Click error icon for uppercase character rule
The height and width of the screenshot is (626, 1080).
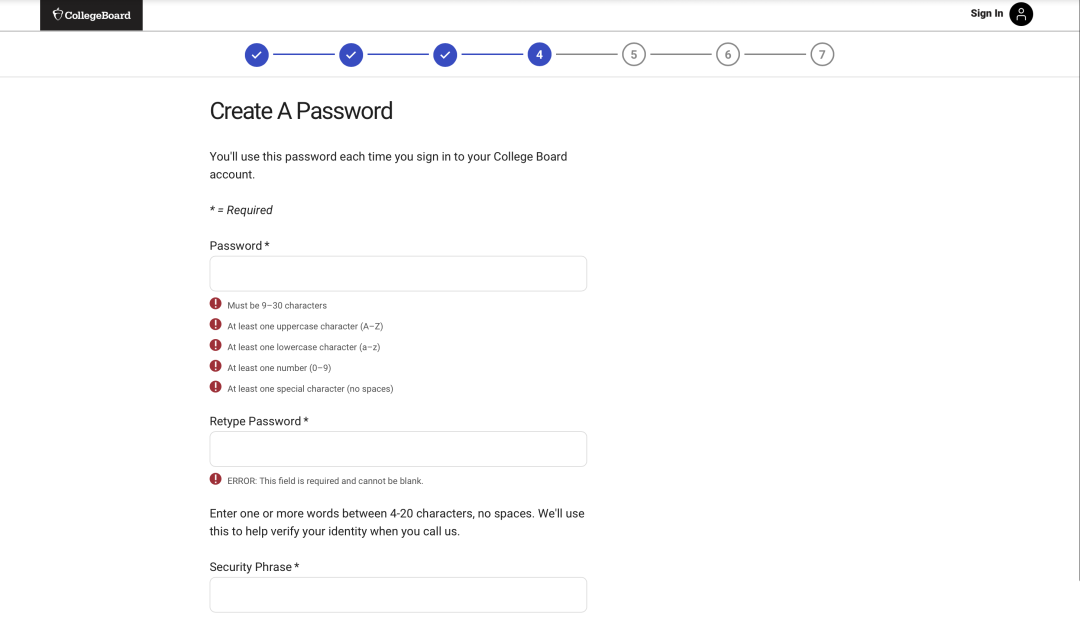coord(216,325)
